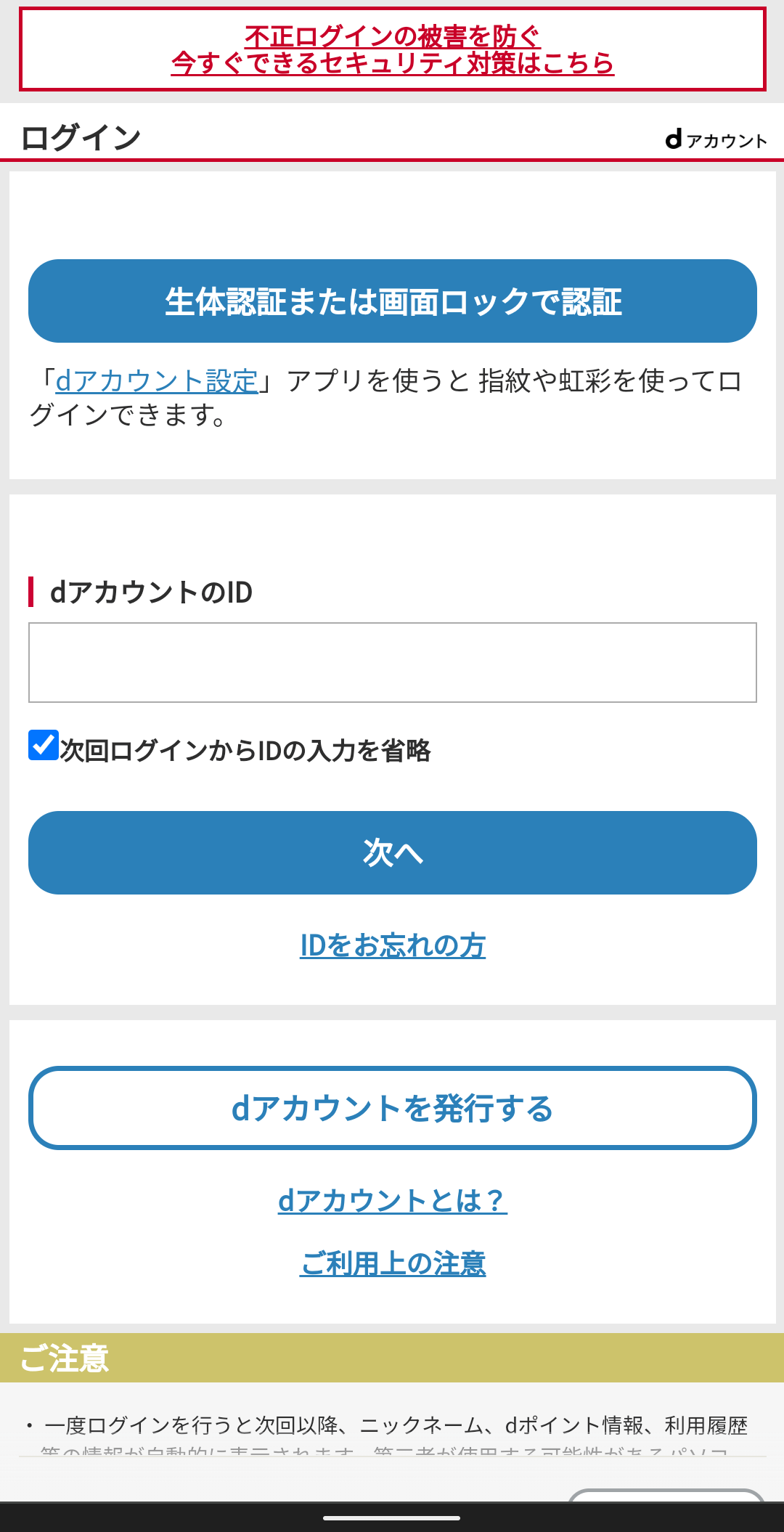Viewport: 784px width, 1532px height.
Task: Tap the Android home gesture bar
Action: click(x=392, y=1517)
